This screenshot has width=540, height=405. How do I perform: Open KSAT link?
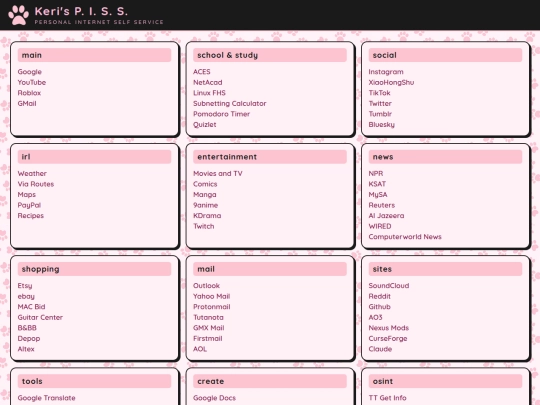tap(377, 184)
